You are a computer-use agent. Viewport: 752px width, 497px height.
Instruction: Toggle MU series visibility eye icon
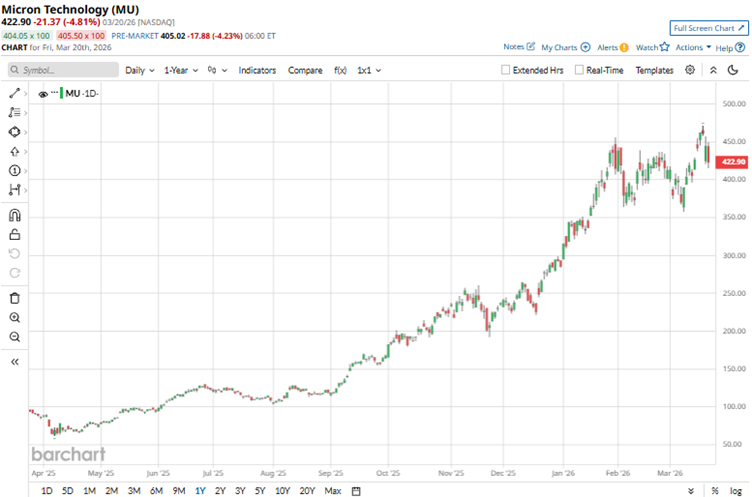pyautogui.click(x=43, y=94)
